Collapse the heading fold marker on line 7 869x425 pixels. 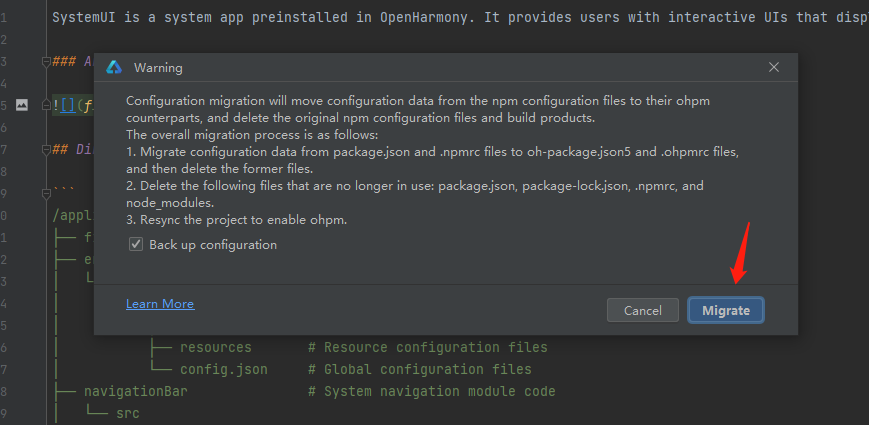(x=47, y=149)
